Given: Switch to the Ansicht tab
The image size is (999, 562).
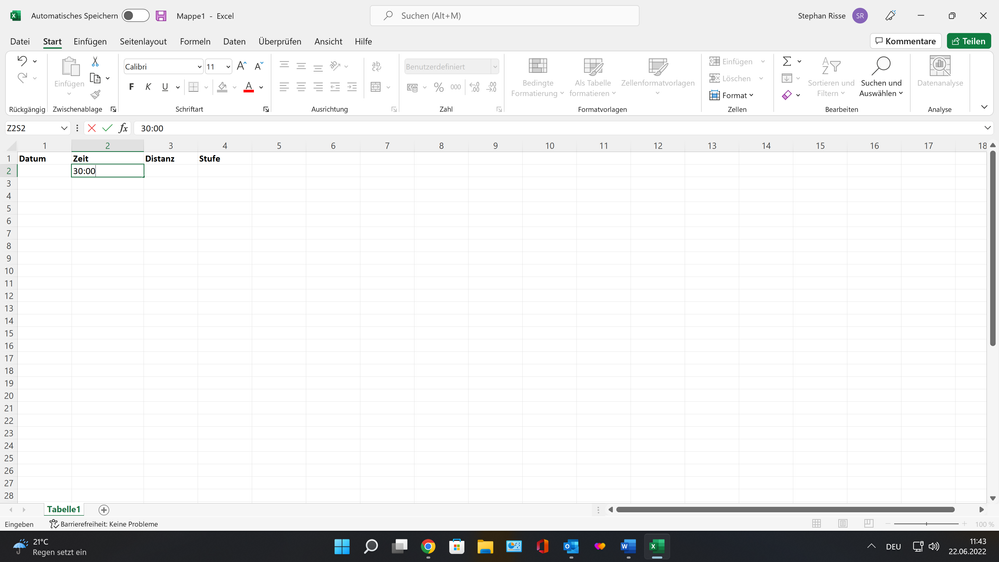Looking at the screenshot, I should pyautogui.click(x=328, y=41).
